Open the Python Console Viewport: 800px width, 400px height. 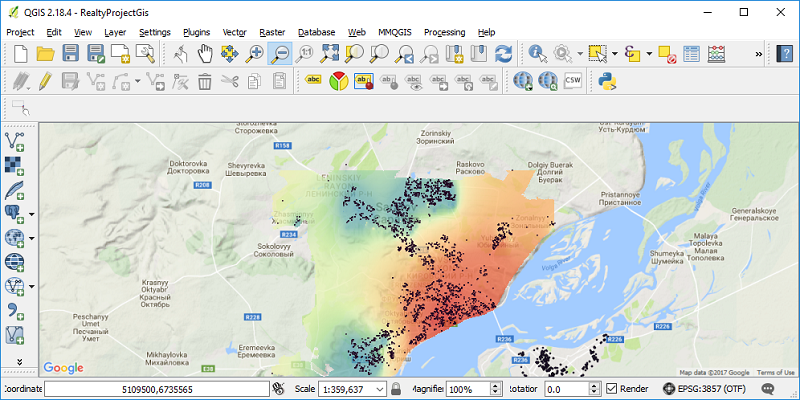pos(607,81)
